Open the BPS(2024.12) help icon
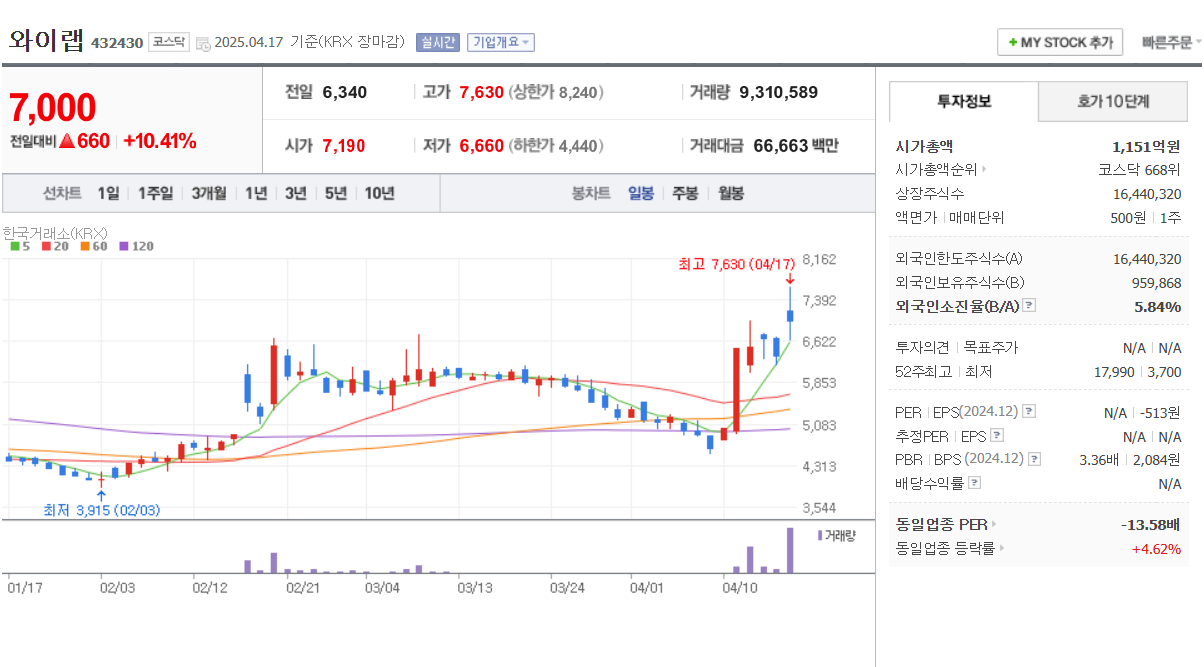Image resolution: width=1204 pixels, height=667 pixels. point(1034,459)
